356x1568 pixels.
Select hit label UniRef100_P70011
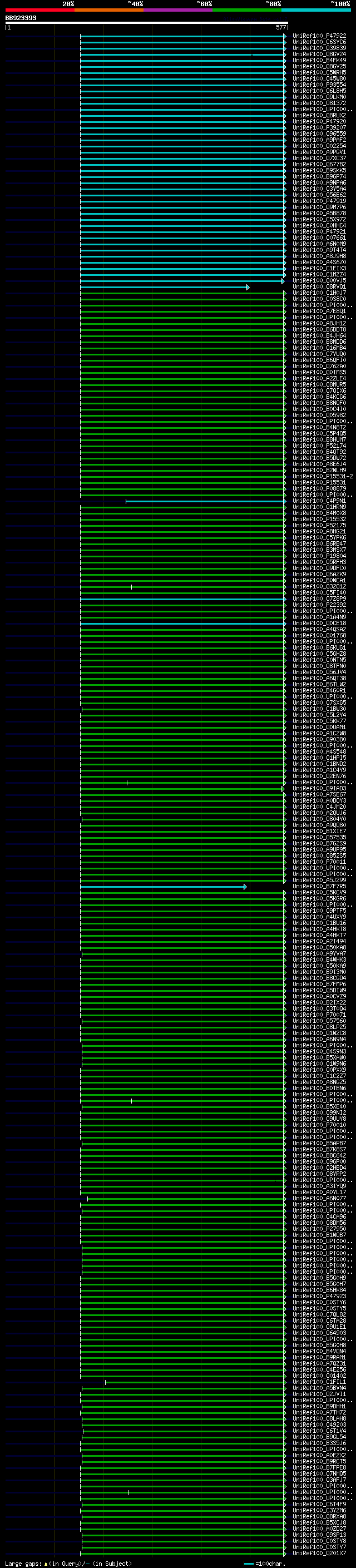pos(319,862)
